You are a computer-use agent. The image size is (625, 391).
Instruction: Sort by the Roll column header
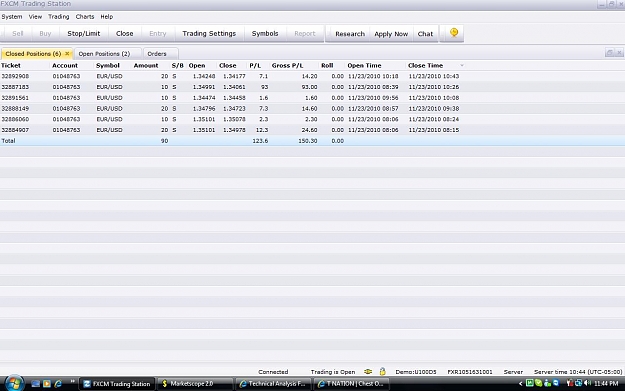[327, 65]
